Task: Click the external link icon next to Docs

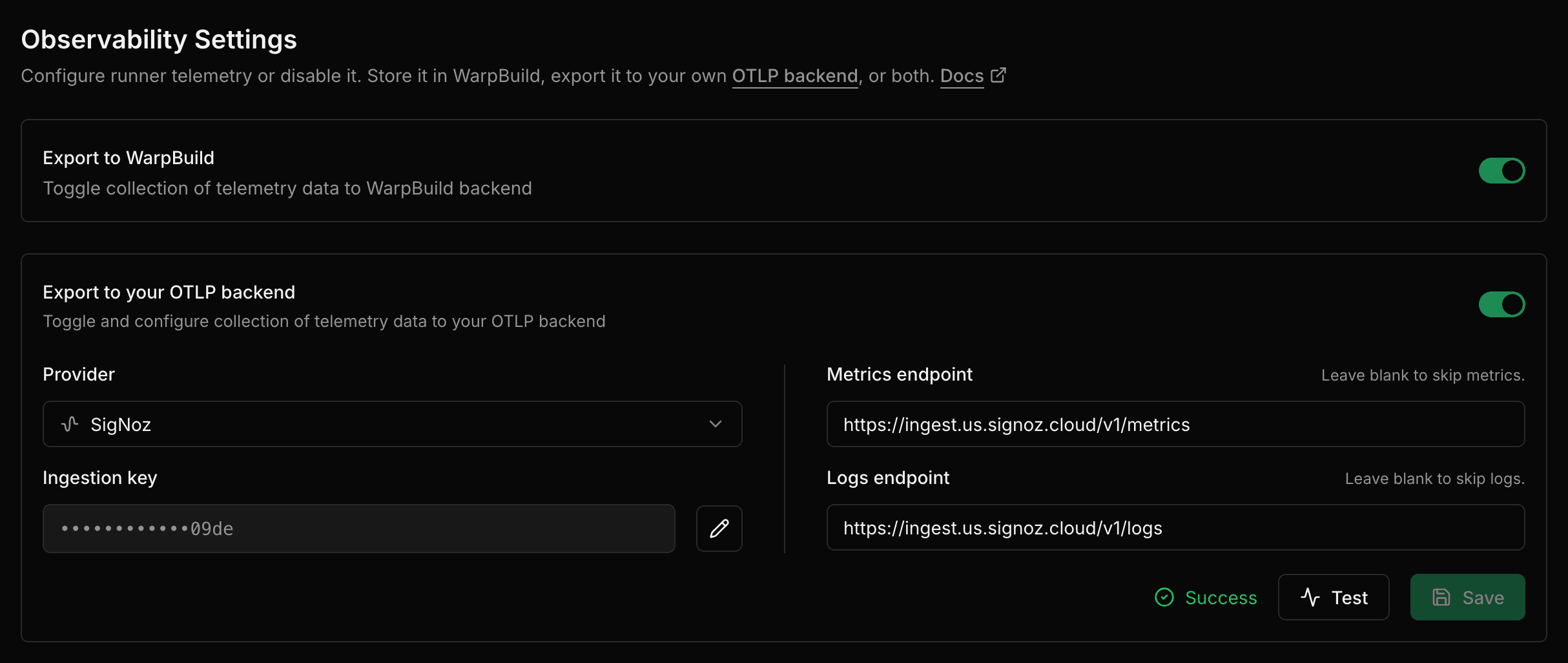Action: [x=998, y=75]
